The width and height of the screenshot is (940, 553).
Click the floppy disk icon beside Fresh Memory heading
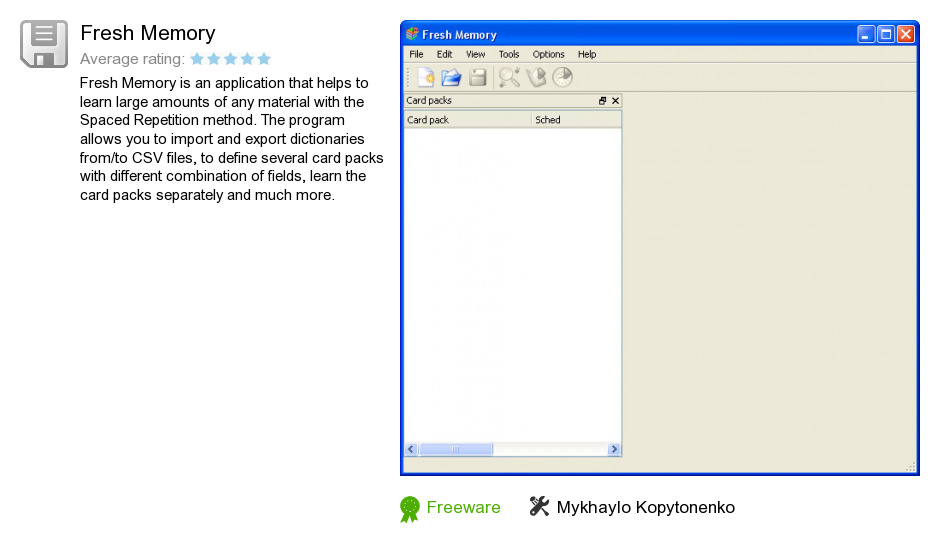click(x=44, y=44)
